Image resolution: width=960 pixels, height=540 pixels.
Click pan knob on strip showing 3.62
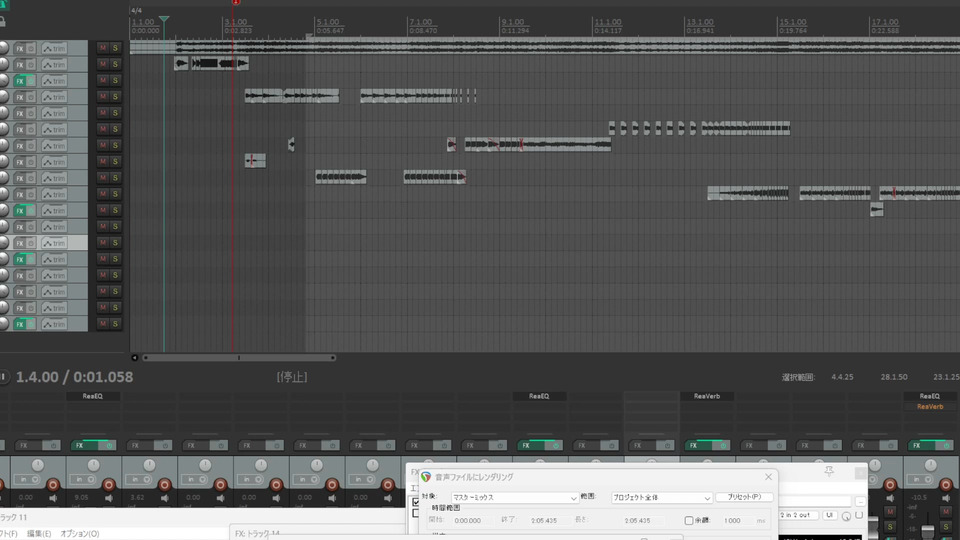point(149,465)
